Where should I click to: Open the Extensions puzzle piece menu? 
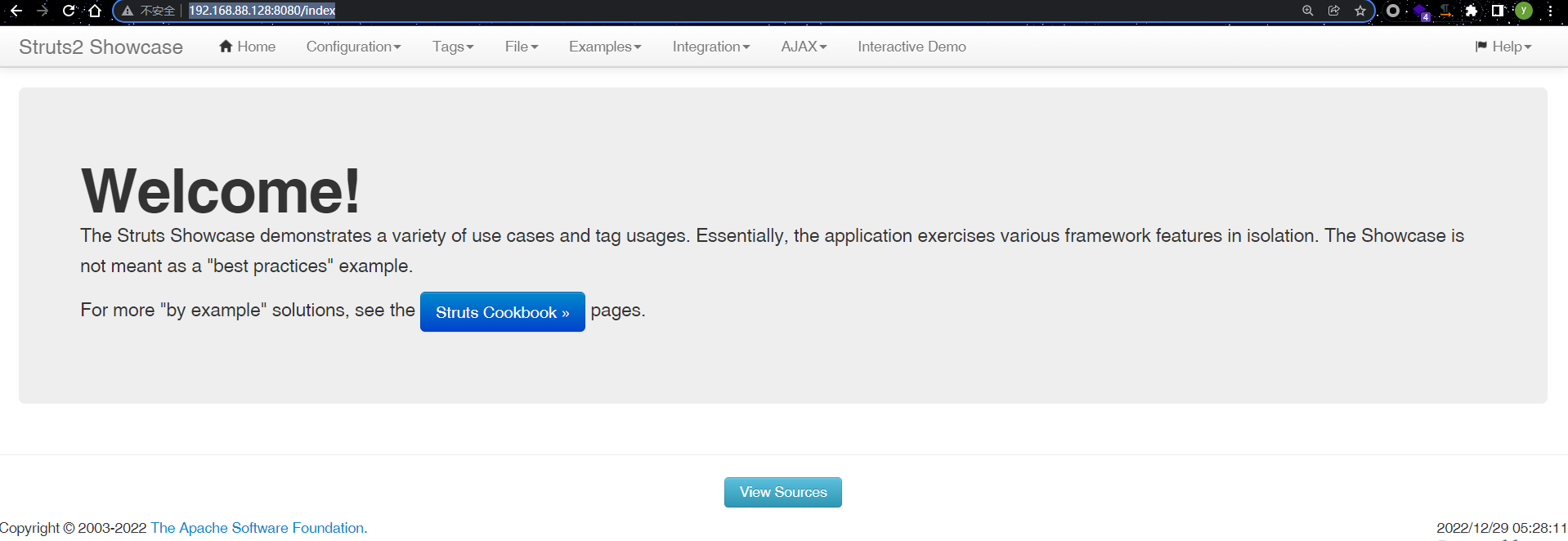1472,11
